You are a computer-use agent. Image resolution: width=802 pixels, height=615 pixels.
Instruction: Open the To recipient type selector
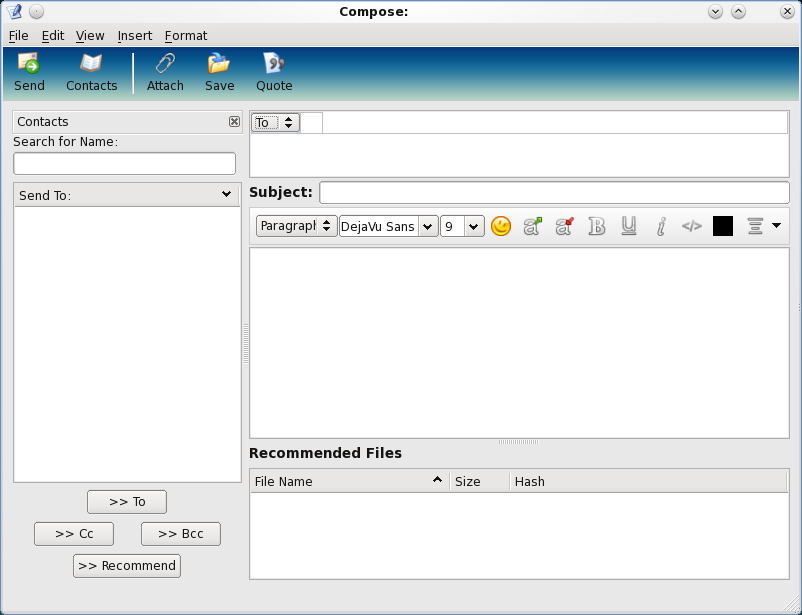(x=275, y=123)
